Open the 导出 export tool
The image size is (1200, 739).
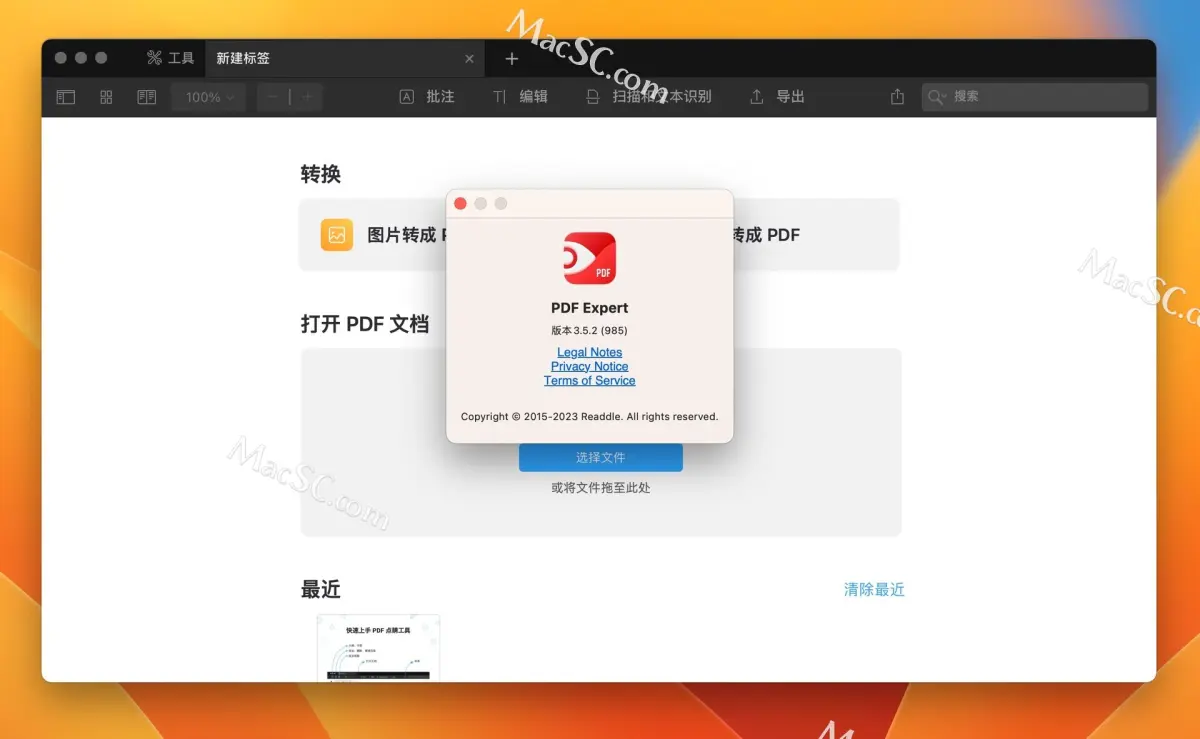pos(777,97)
